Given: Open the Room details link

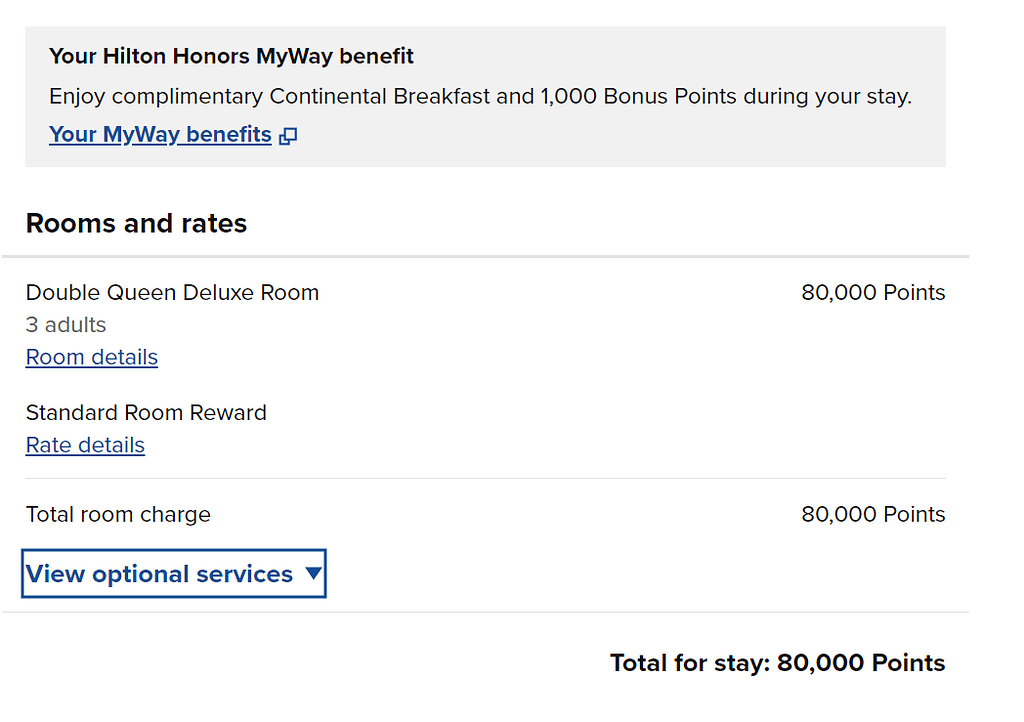Looking at the screenshot, I should (x=92, y=358).
